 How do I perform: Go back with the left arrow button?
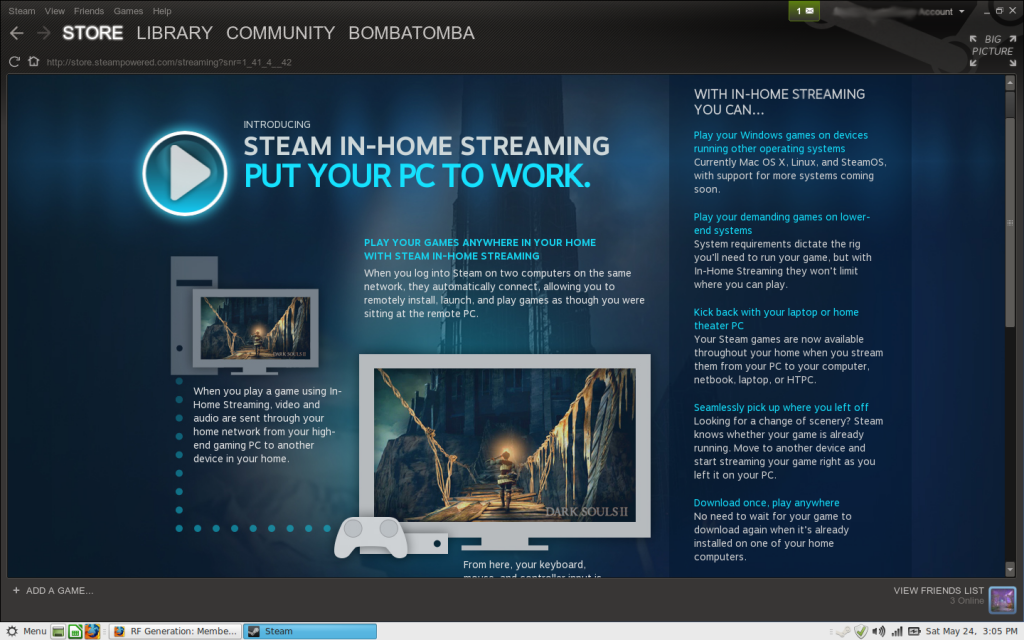[x=17, y=33]
